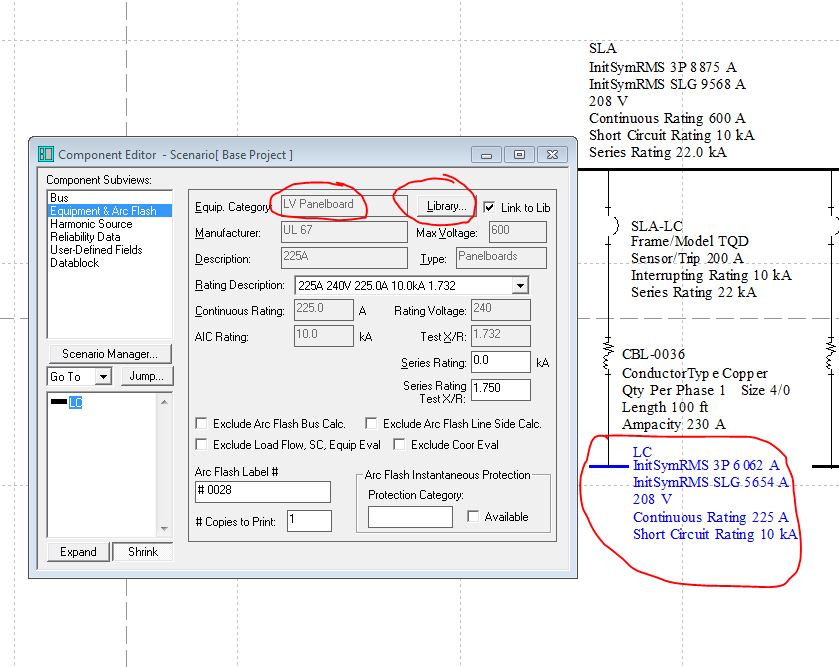Click the Equip. Category field
This screenshot has width=839, height=667.
click(x=344, y=205)
